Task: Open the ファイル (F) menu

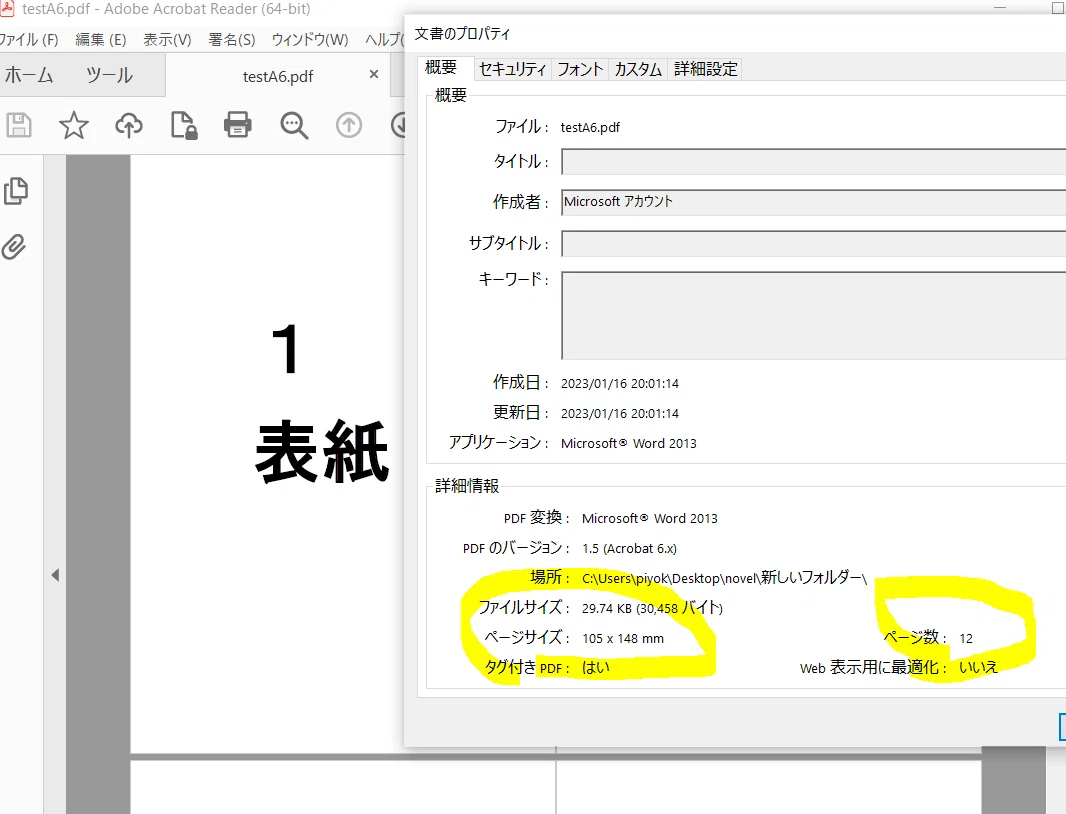Action: pyautogui.click(x=29, y=39)
